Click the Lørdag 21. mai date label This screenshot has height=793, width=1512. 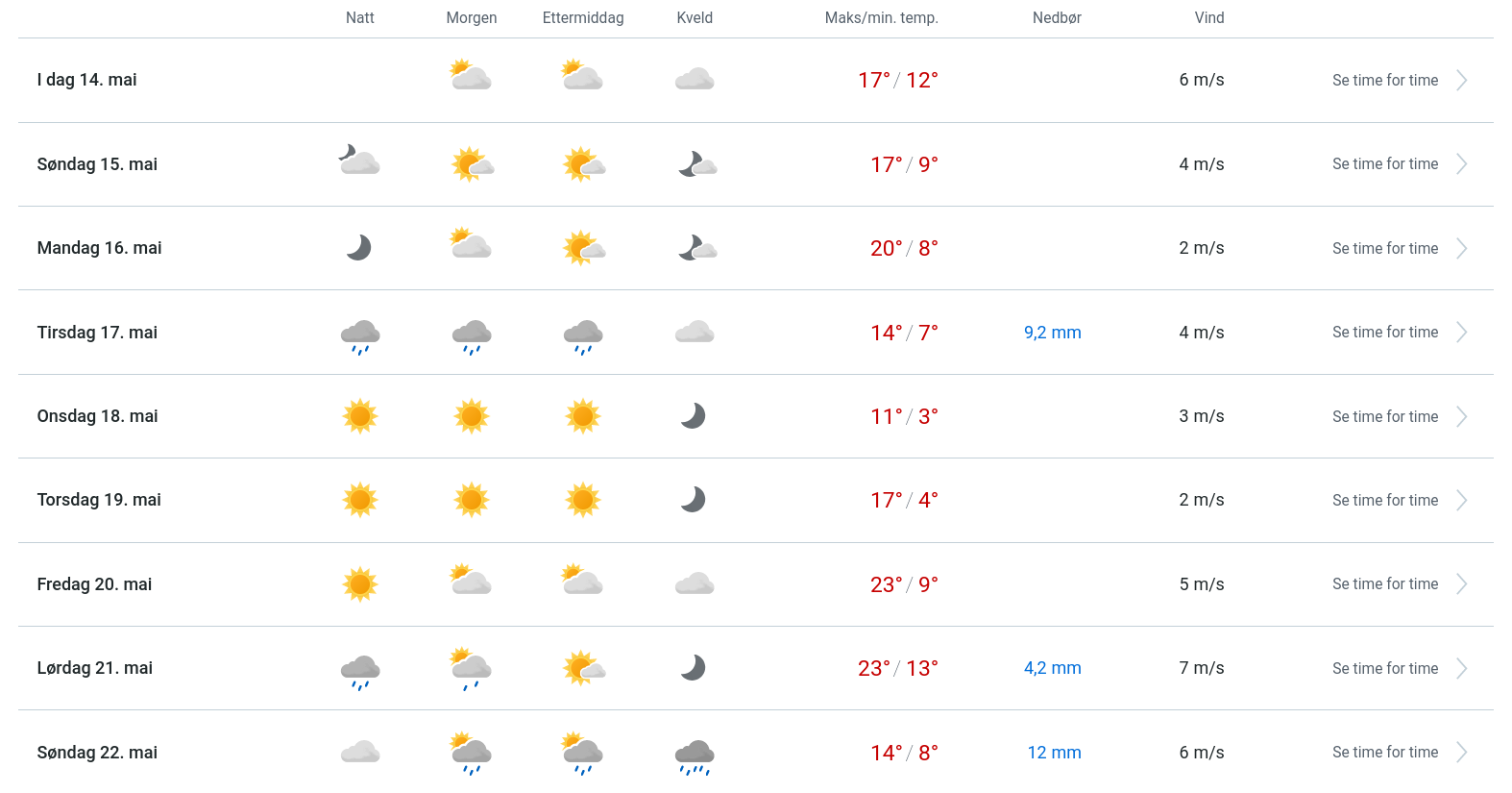pyautogui.click(x=95, y=668)
